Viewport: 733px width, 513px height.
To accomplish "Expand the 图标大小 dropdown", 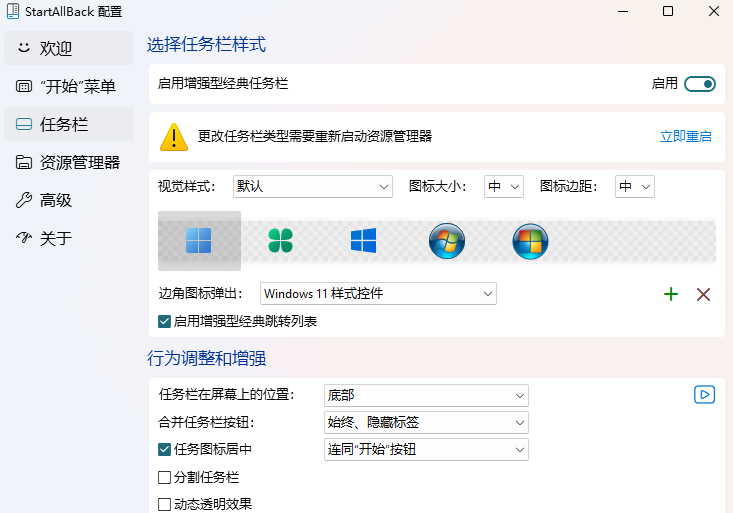I will click(x=504, y=187).
